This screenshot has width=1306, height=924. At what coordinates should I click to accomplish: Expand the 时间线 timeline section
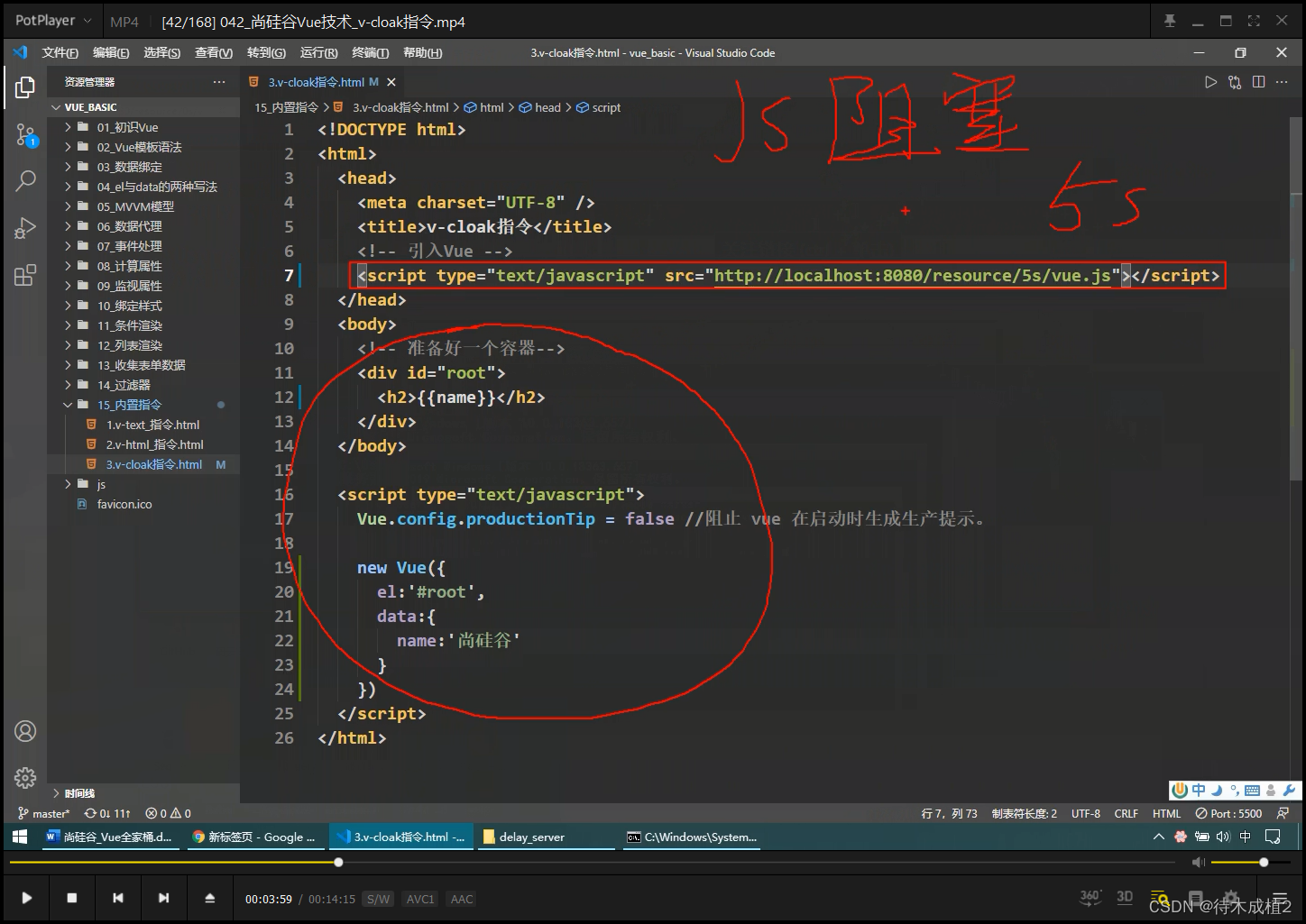tap(144, 793)
